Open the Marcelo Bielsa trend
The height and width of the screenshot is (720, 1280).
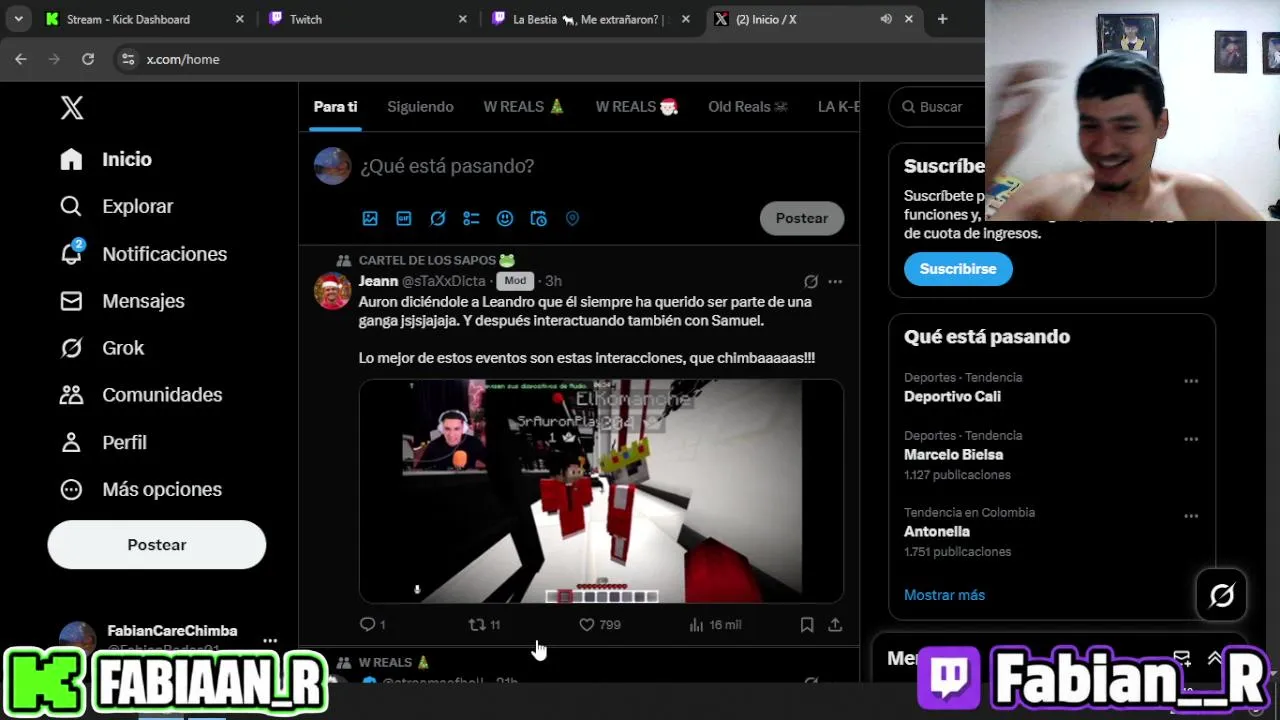[953, 454]
